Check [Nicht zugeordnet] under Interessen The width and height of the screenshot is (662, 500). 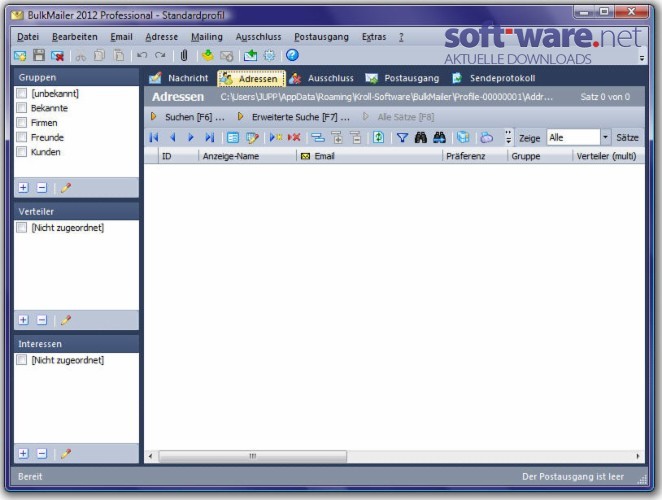point(22,360)
